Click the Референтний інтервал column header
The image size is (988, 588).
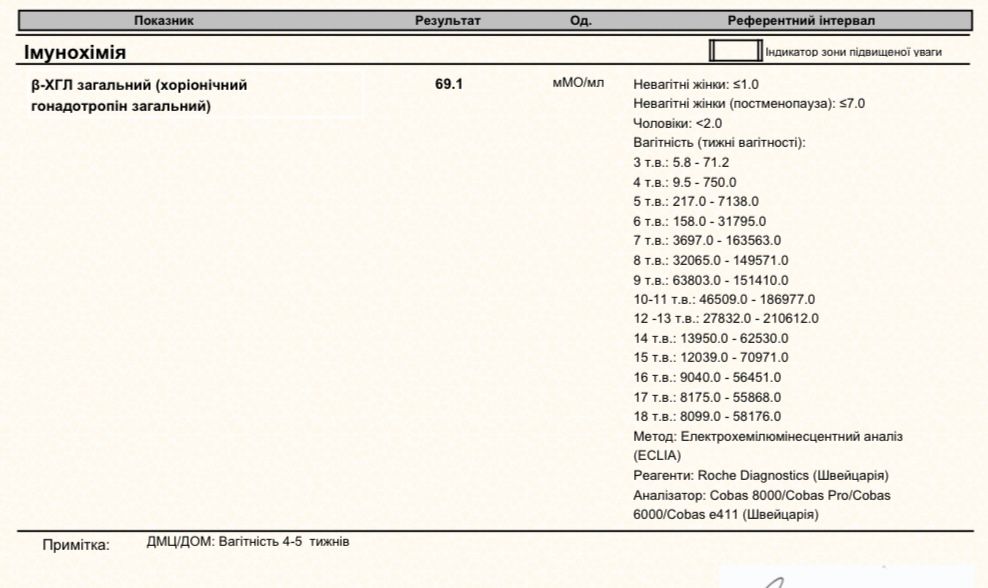tap(801, 20)
